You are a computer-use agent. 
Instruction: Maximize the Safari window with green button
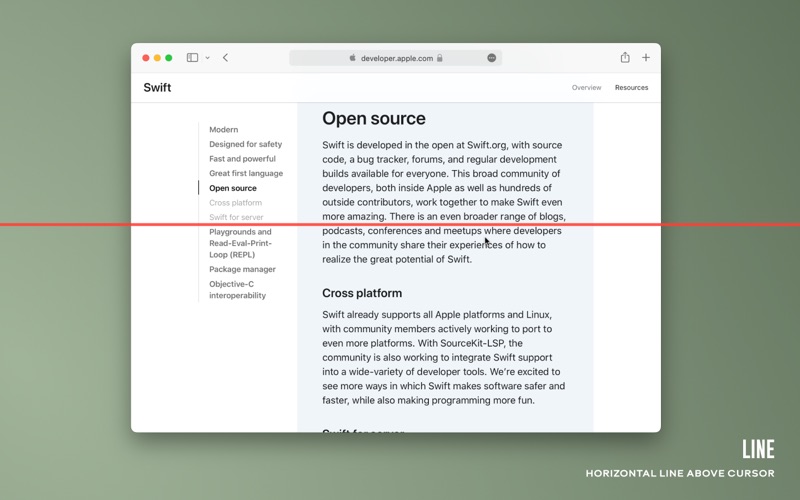169,58
